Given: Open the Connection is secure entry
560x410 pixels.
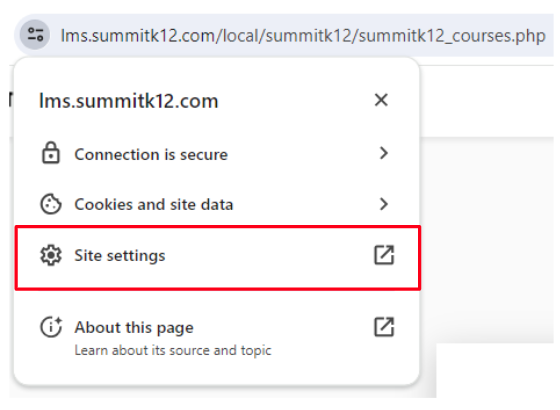Looking at the screenshot, I should [217, 154].
